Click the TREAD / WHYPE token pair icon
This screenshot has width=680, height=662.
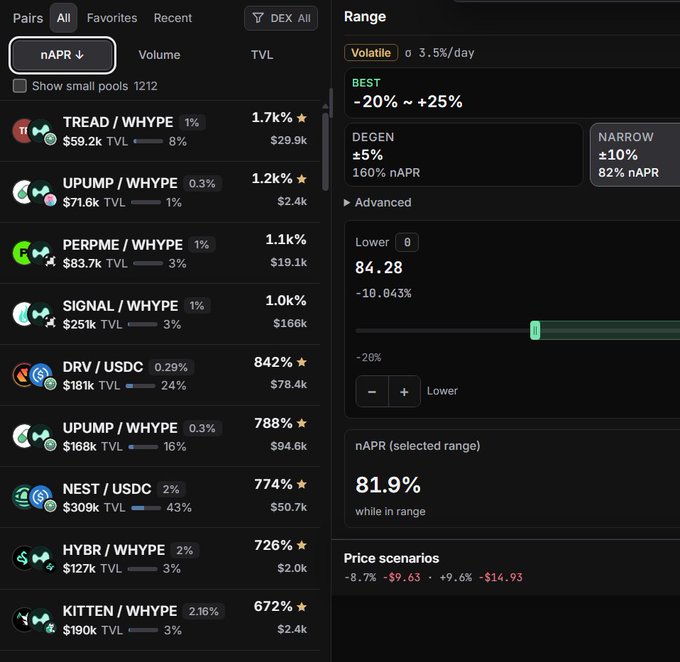click(34, 131)
